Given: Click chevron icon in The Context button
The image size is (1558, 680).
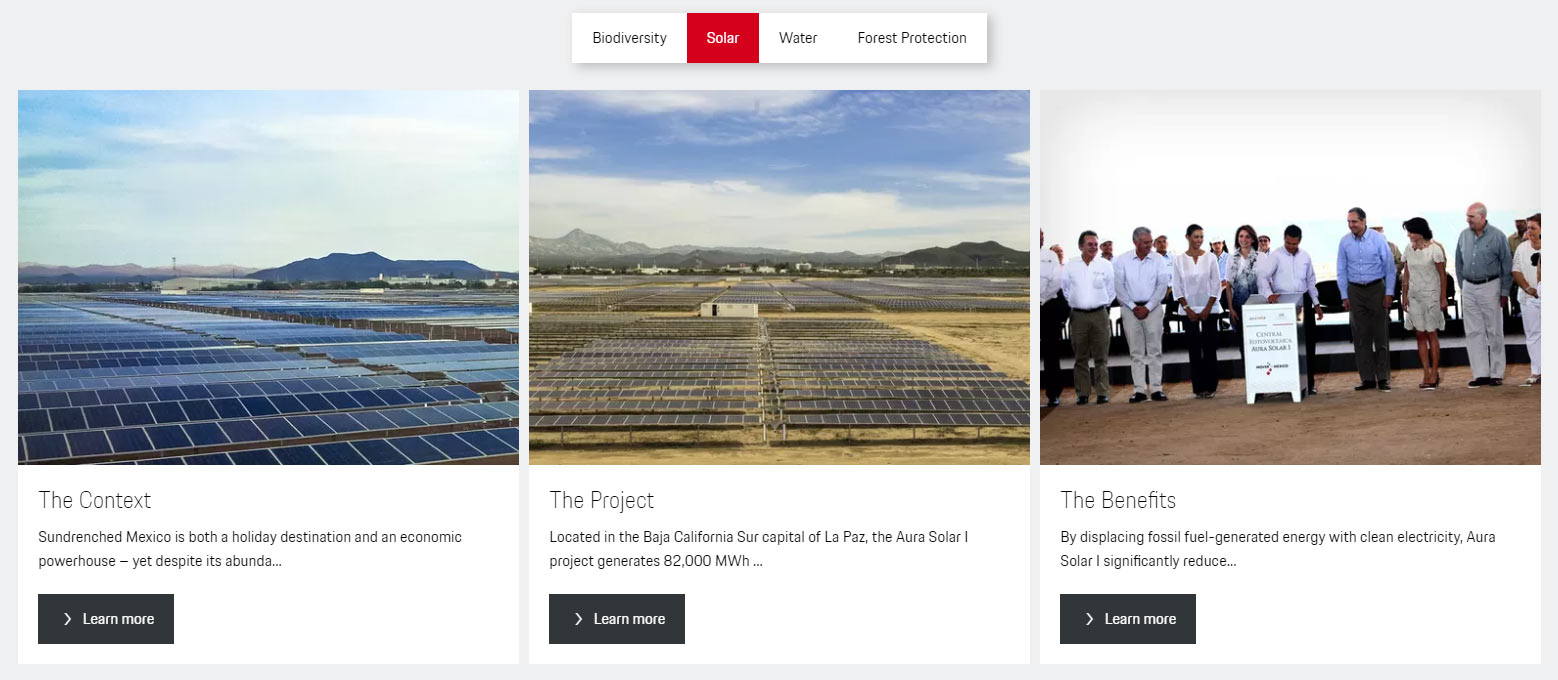Looking at the screenshot, I should (67, 619).
